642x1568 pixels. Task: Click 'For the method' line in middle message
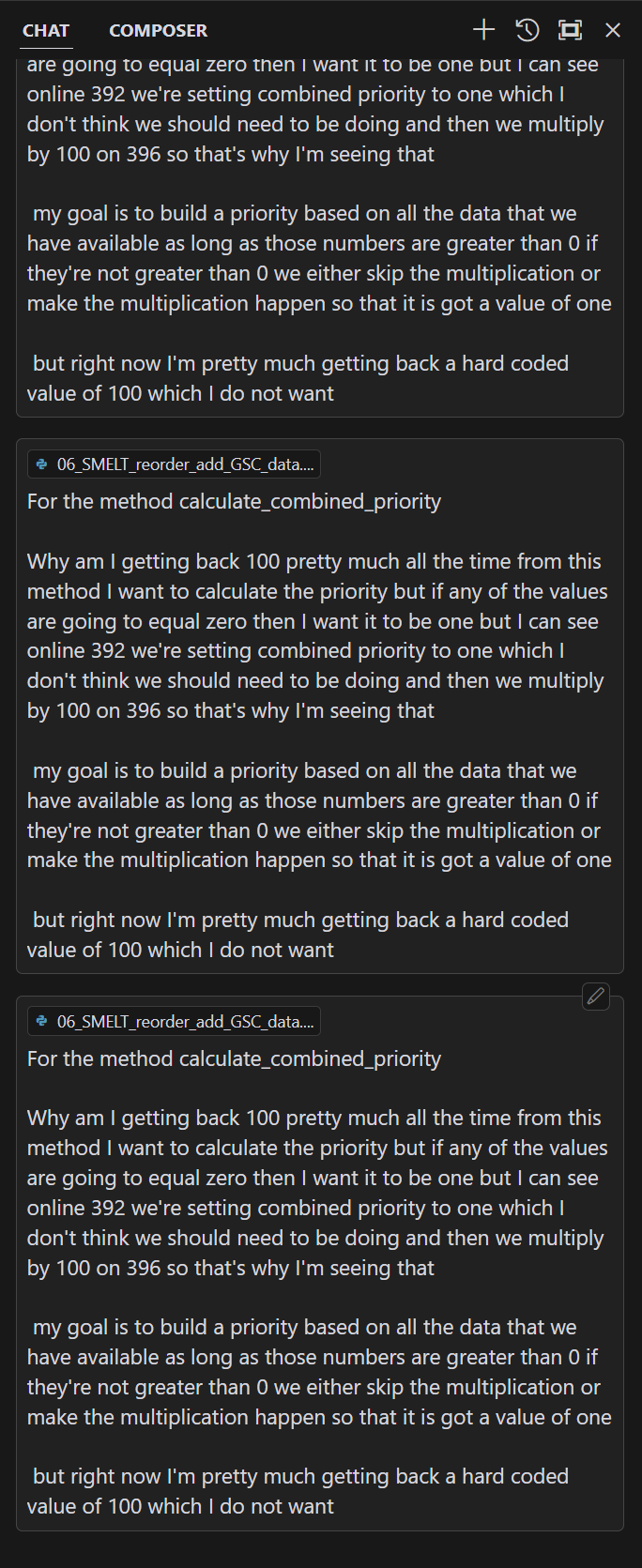234,501
